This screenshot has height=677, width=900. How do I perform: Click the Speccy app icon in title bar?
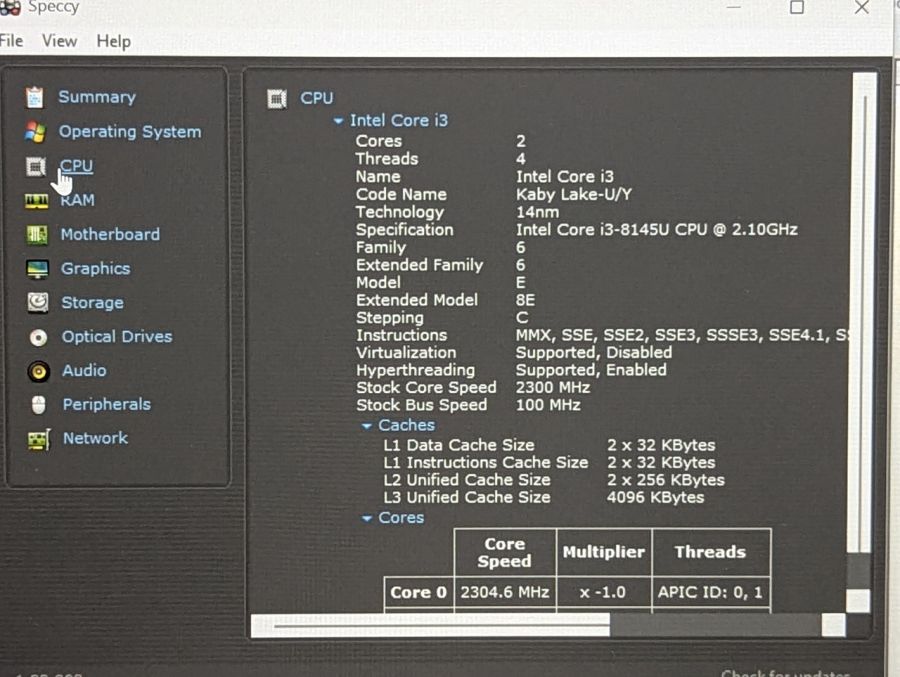click(10, 7)
